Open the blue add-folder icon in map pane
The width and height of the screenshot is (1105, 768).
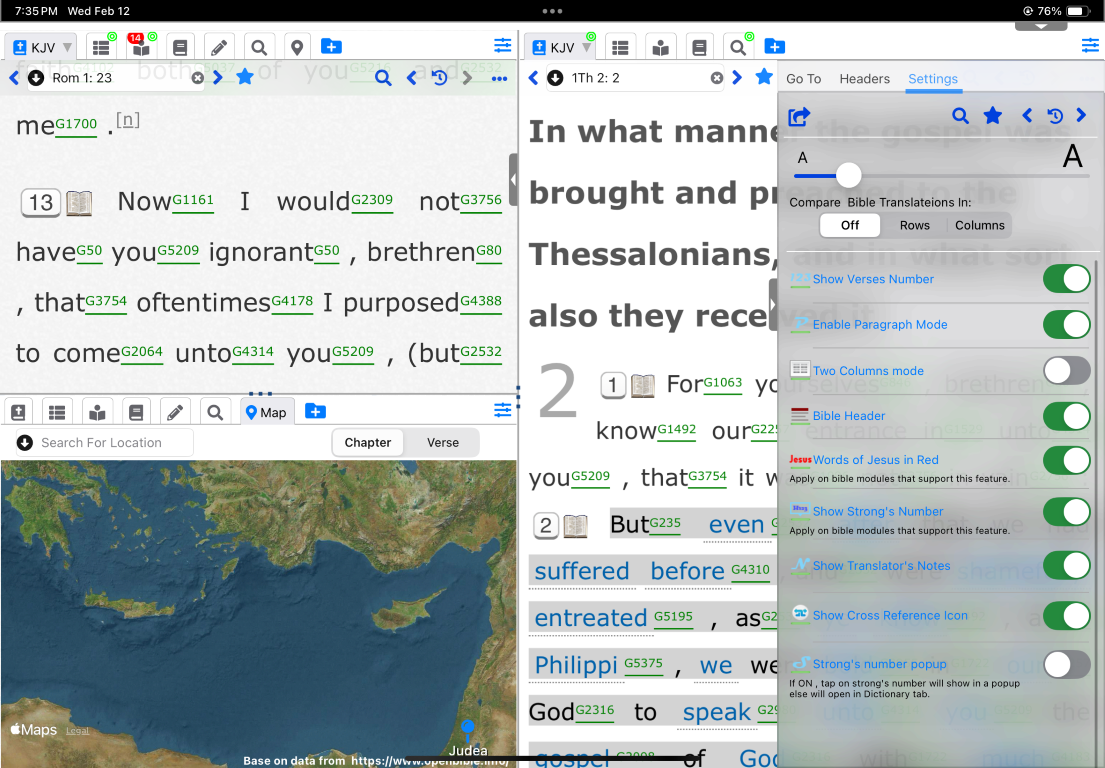(x=315, y=411)
